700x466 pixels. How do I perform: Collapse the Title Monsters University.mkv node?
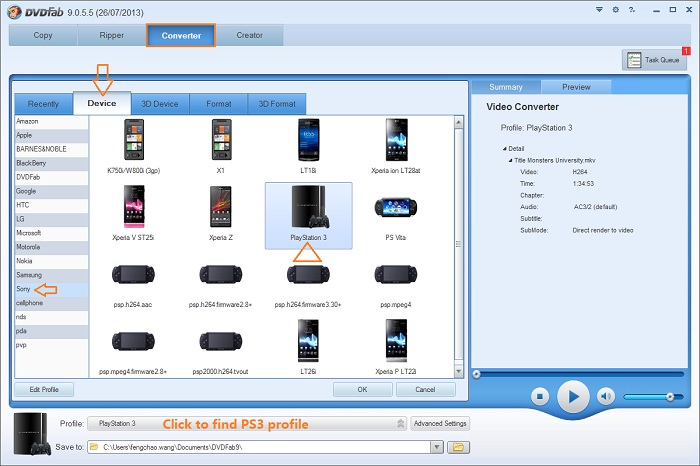coord(510,160)
